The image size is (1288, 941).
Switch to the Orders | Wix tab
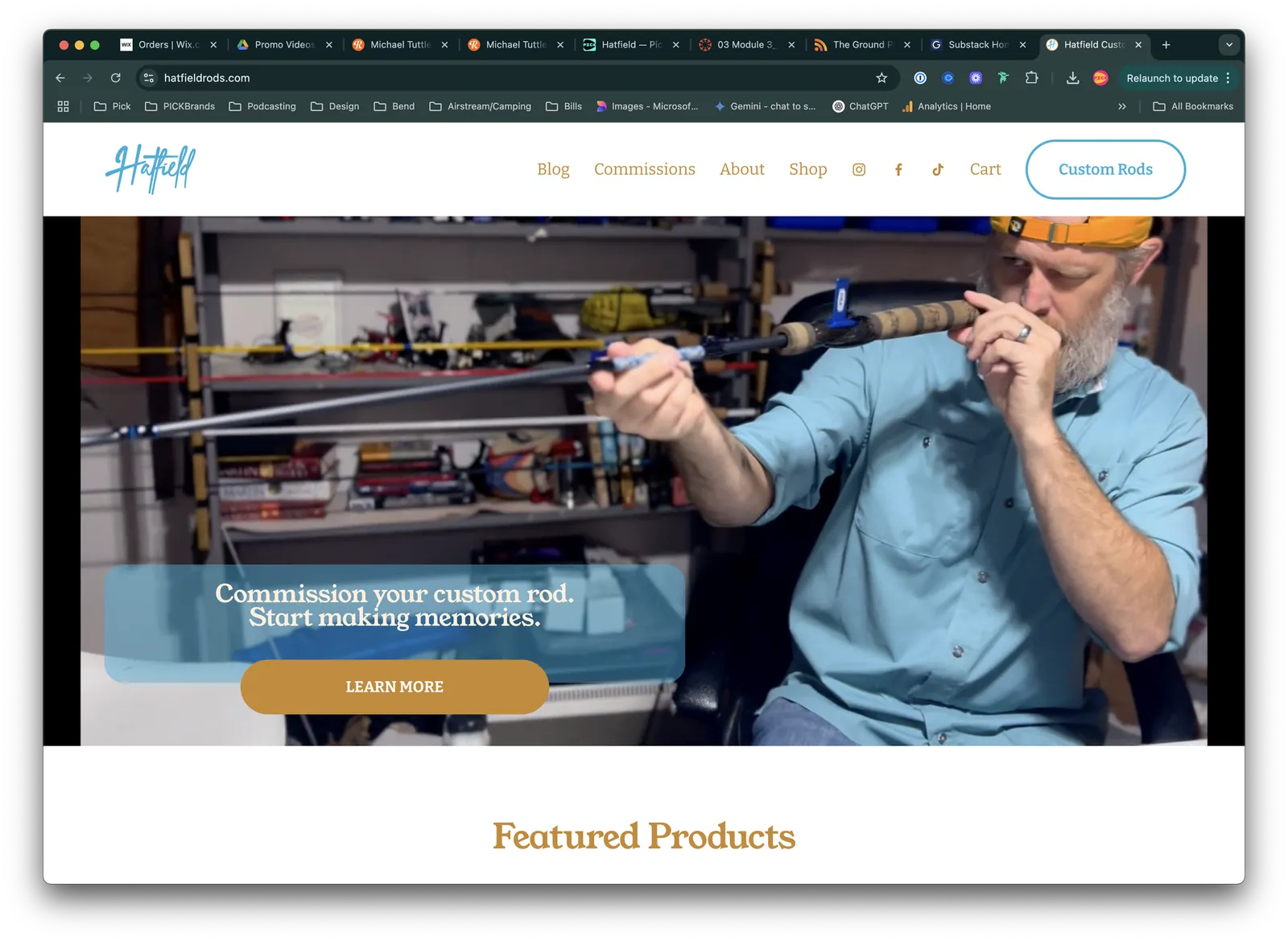tap(167, 45)
